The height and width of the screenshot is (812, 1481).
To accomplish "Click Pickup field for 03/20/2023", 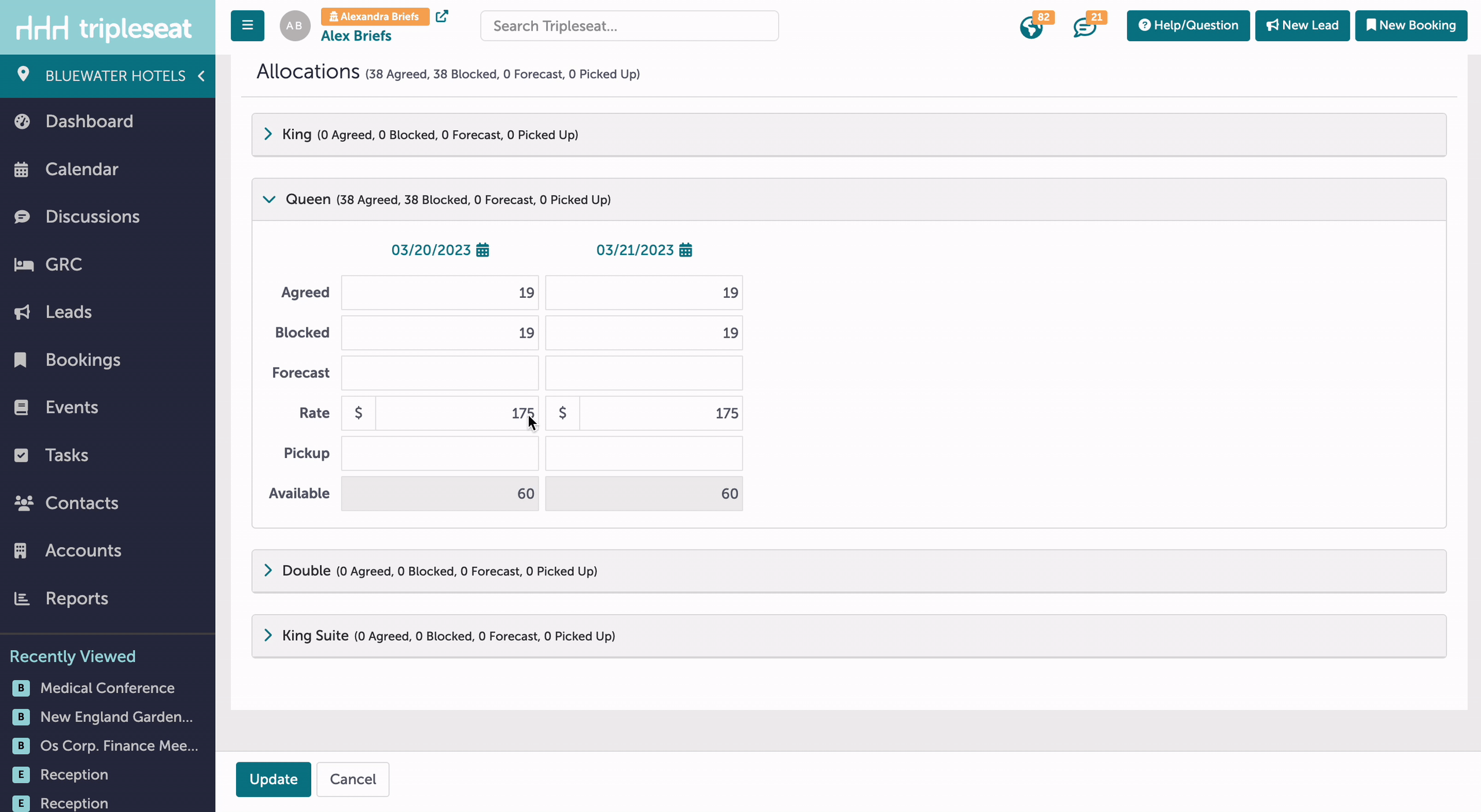I will click(x=440, y=453).
